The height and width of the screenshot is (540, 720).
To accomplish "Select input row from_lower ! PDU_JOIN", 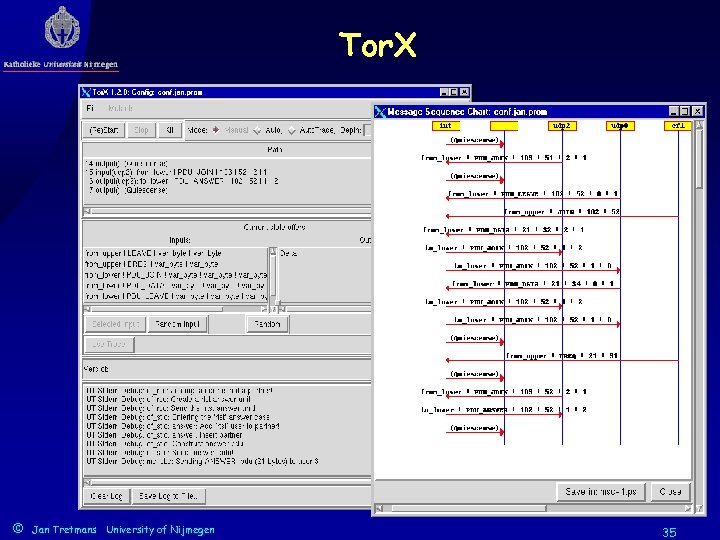I will [x=175, y=275].
